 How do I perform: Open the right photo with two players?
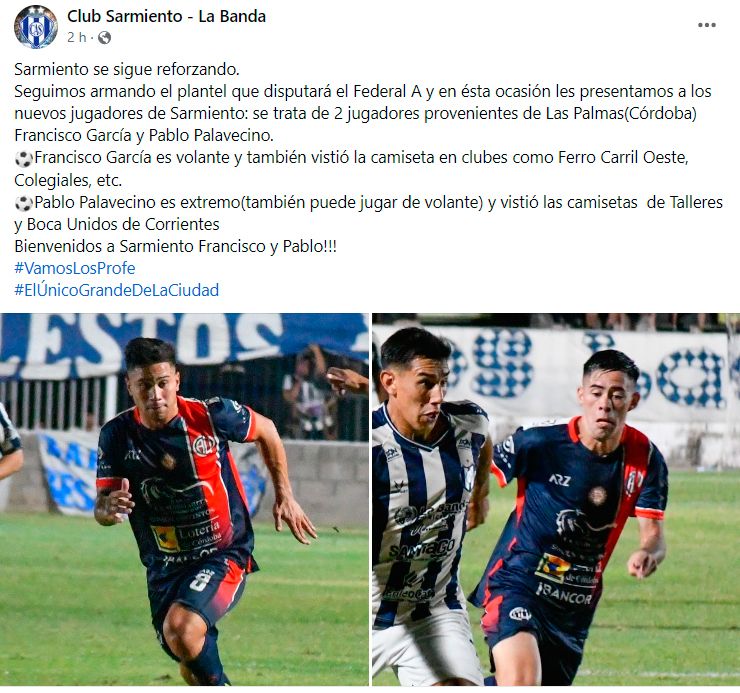[x=556, y=499]
